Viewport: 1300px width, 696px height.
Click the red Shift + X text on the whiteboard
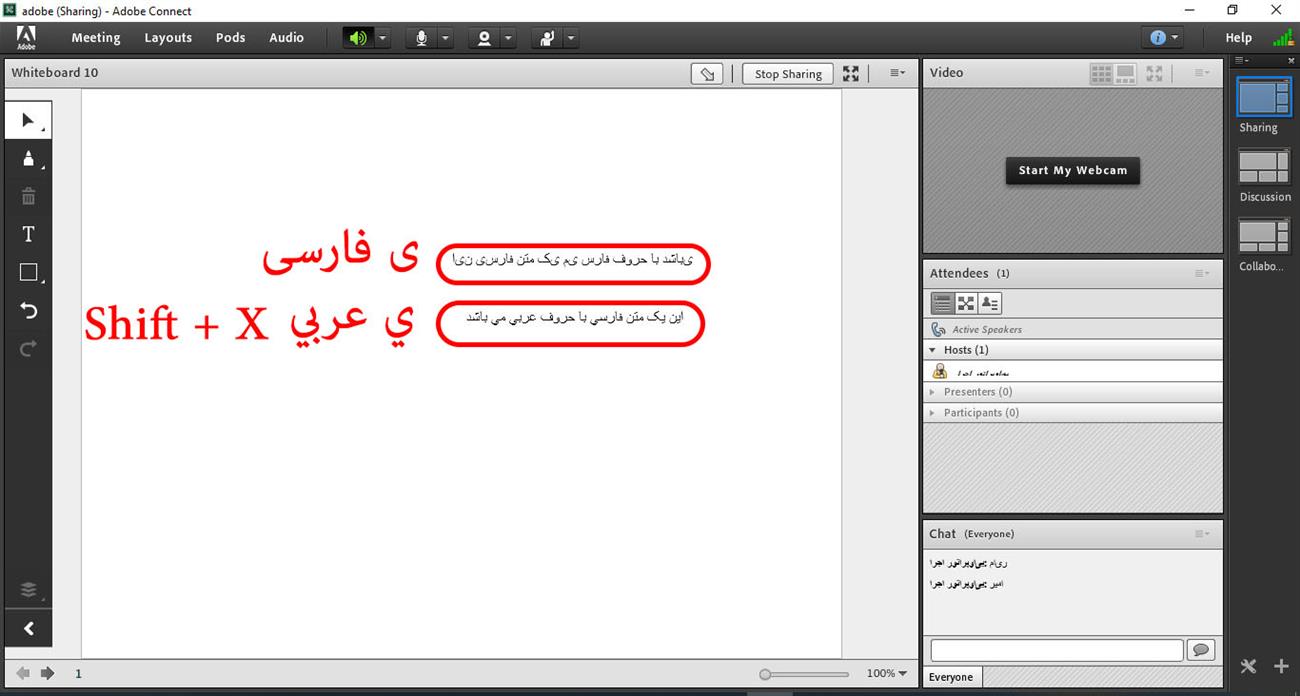[x=177, y=324]
